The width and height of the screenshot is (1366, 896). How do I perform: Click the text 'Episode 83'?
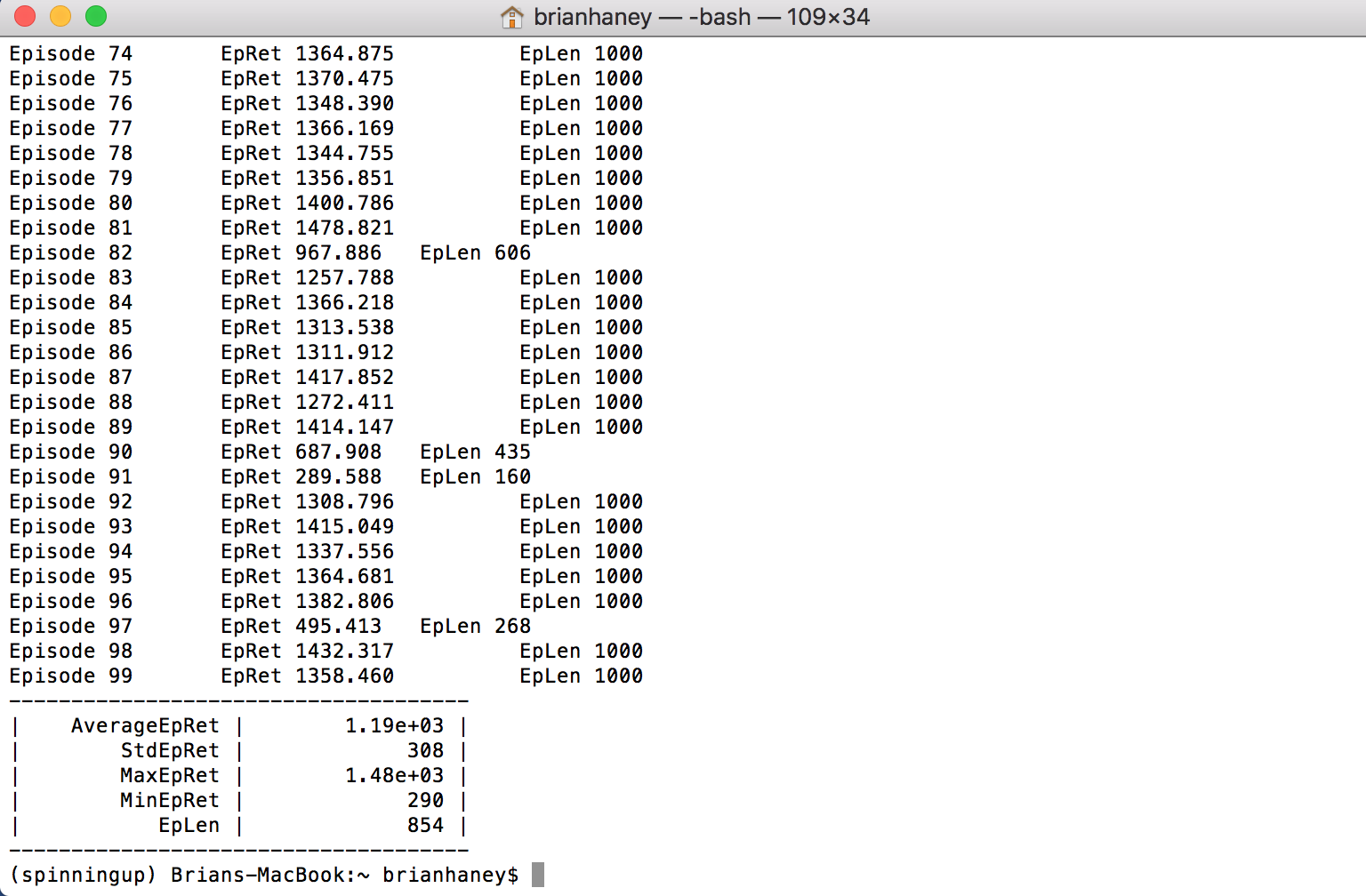pyautogui.click(x=71, y=277)
